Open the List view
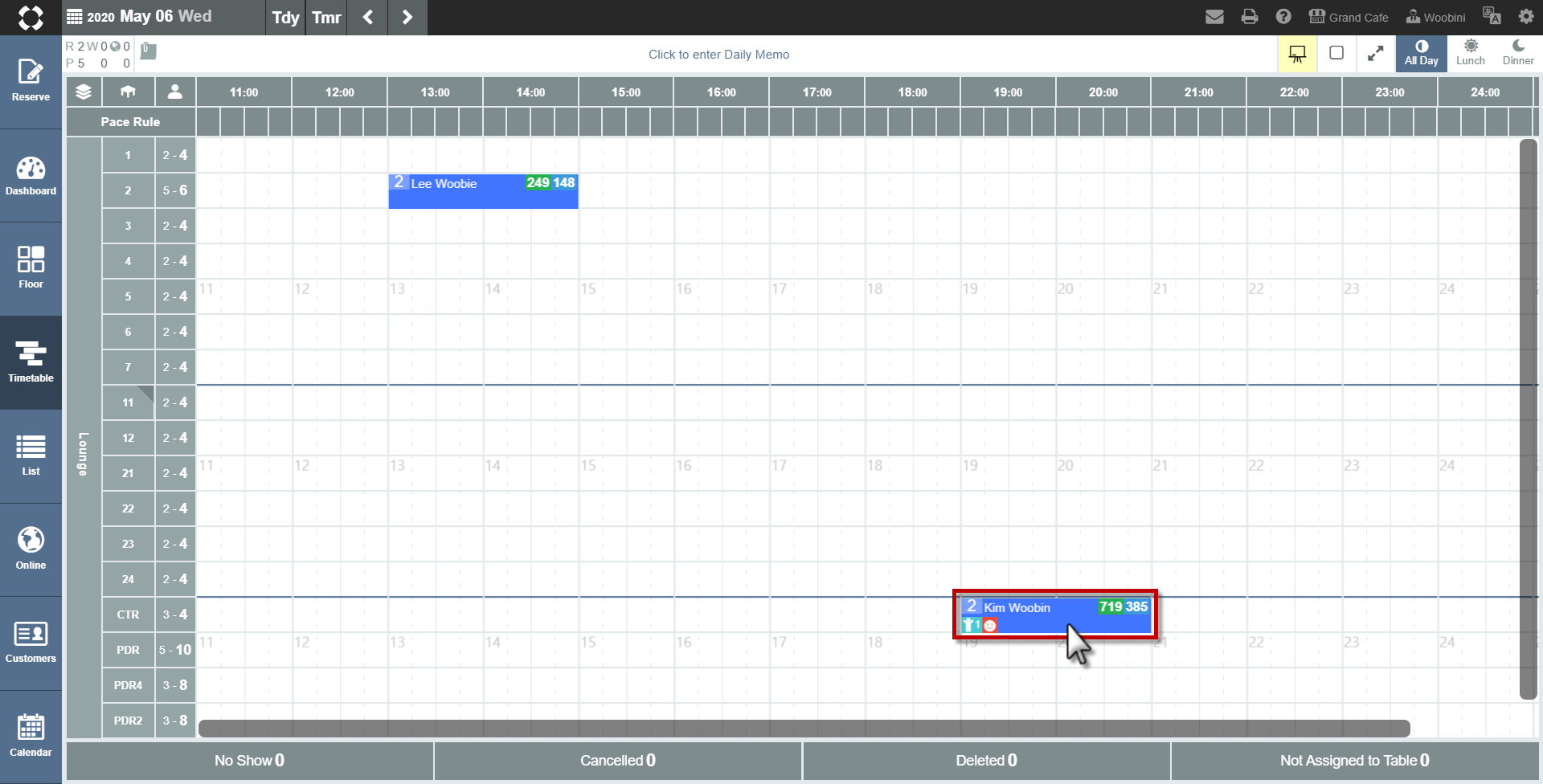 [x=31, y=456]
